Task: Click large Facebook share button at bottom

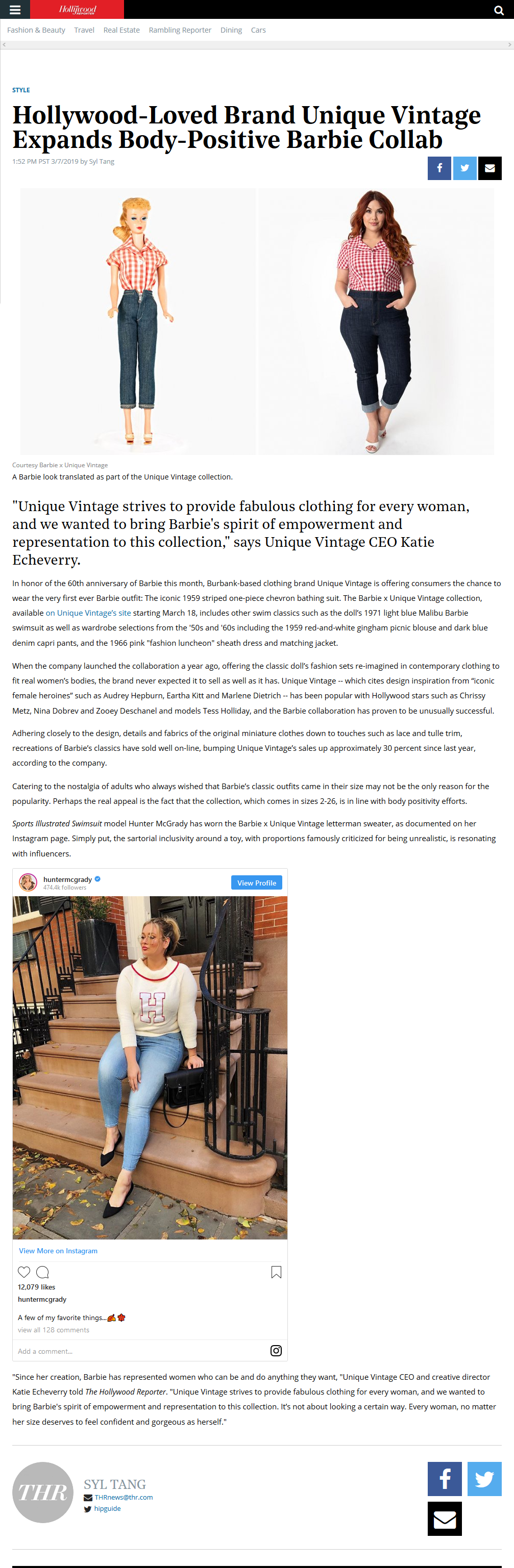Action: (445, 1479)
